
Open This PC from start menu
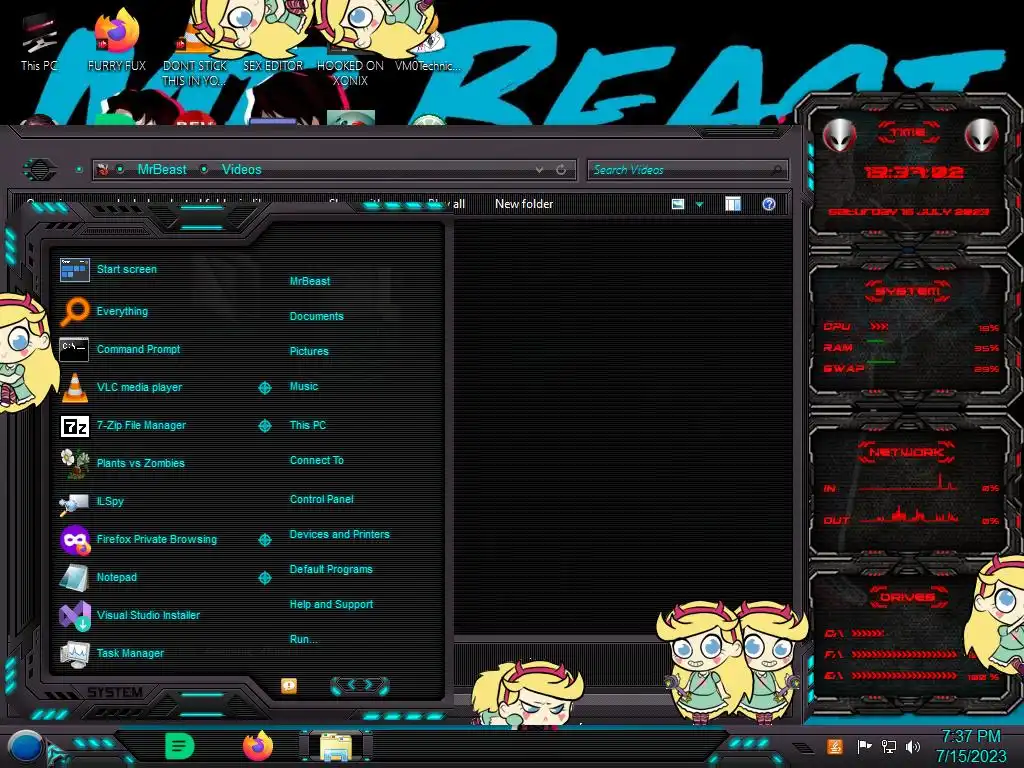pos(308,425)
